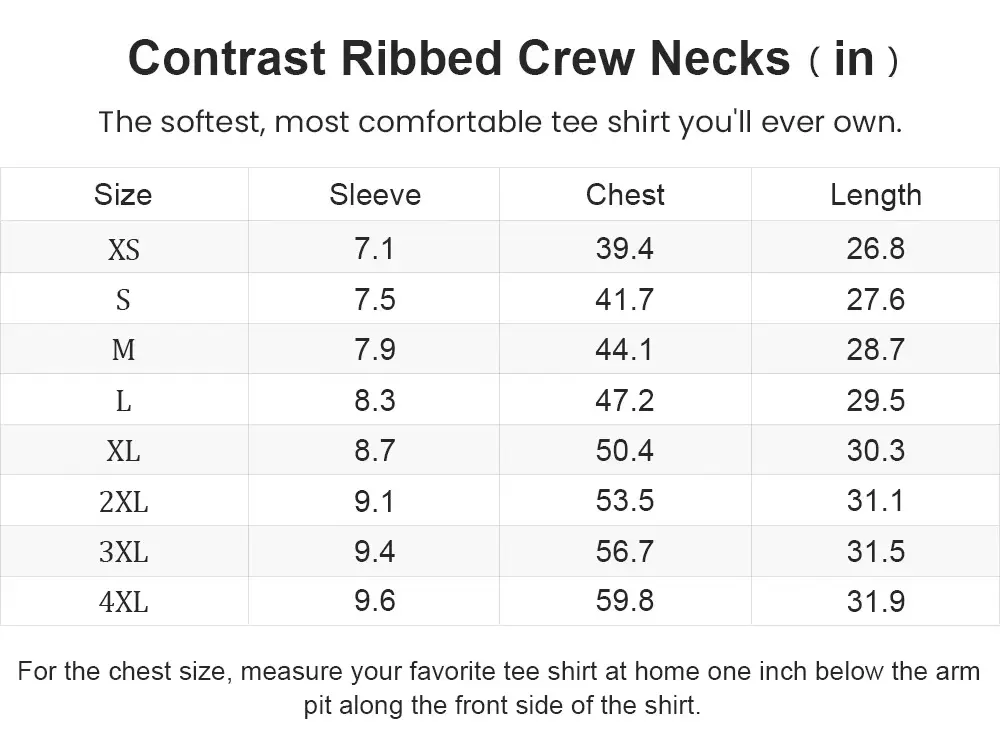Click the 3XL size row label
This screenshot has height=750, width=1000.
pos(123,552)
